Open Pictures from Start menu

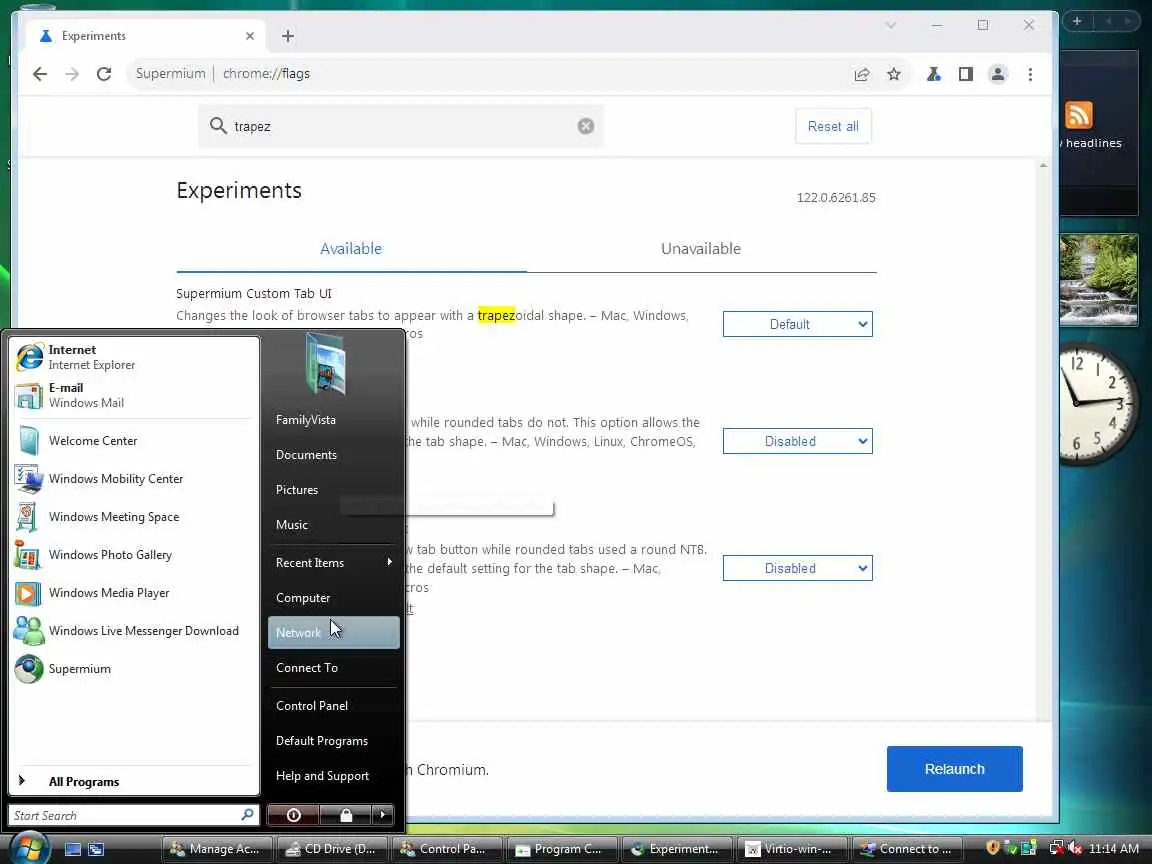(334, 490)
